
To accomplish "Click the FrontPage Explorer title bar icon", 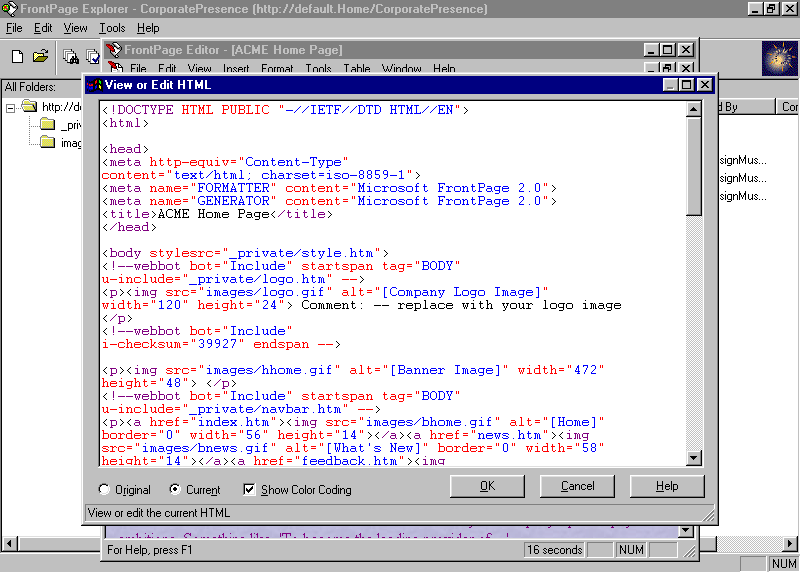I will pyautogui.click(x=9, y=9).
